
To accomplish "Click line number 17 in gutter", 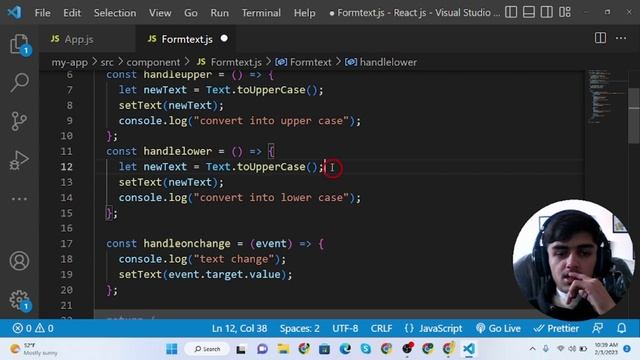I will [67, 244].
